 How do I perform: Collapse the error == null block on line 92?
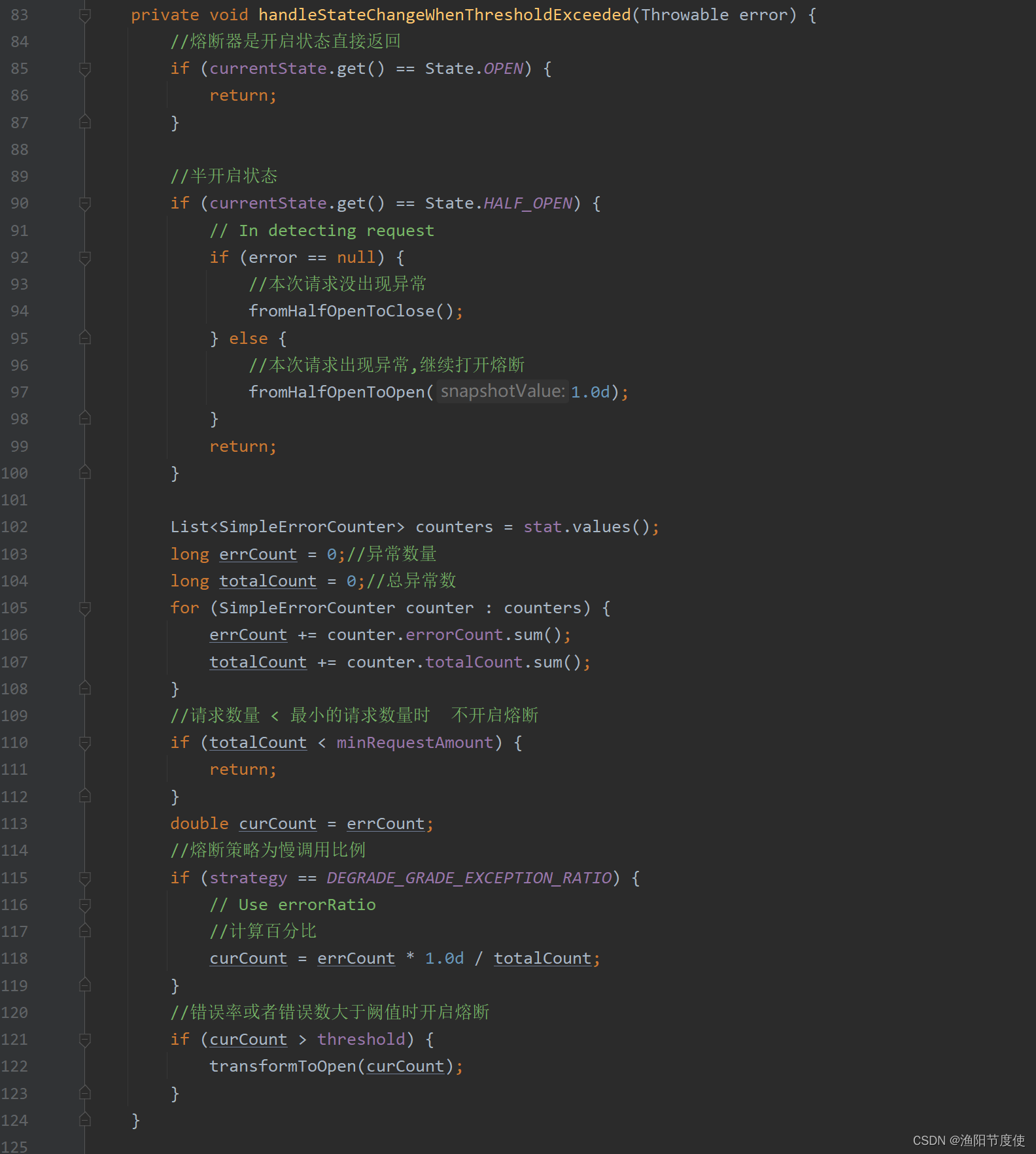[x=85, y=258]
